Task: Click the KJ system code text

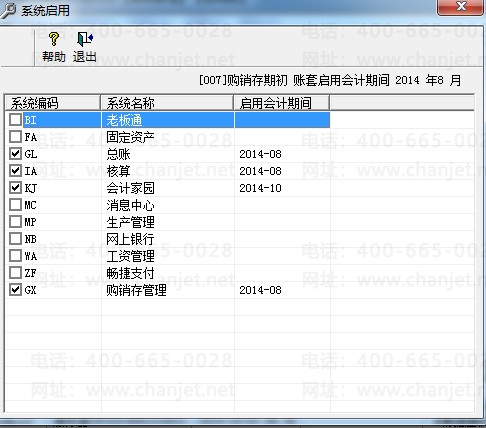Action: [x=31, y=188]
